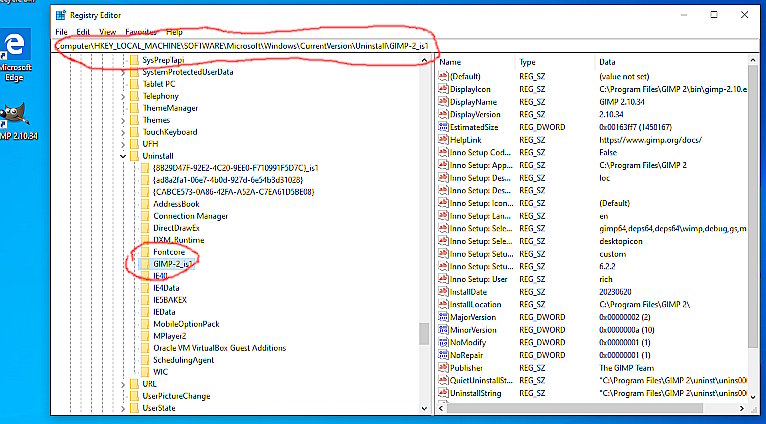Click the tree pane vertical scrollbar thumb
The image size is (766, 424).
pyautogui.click(x=424, y=334)
